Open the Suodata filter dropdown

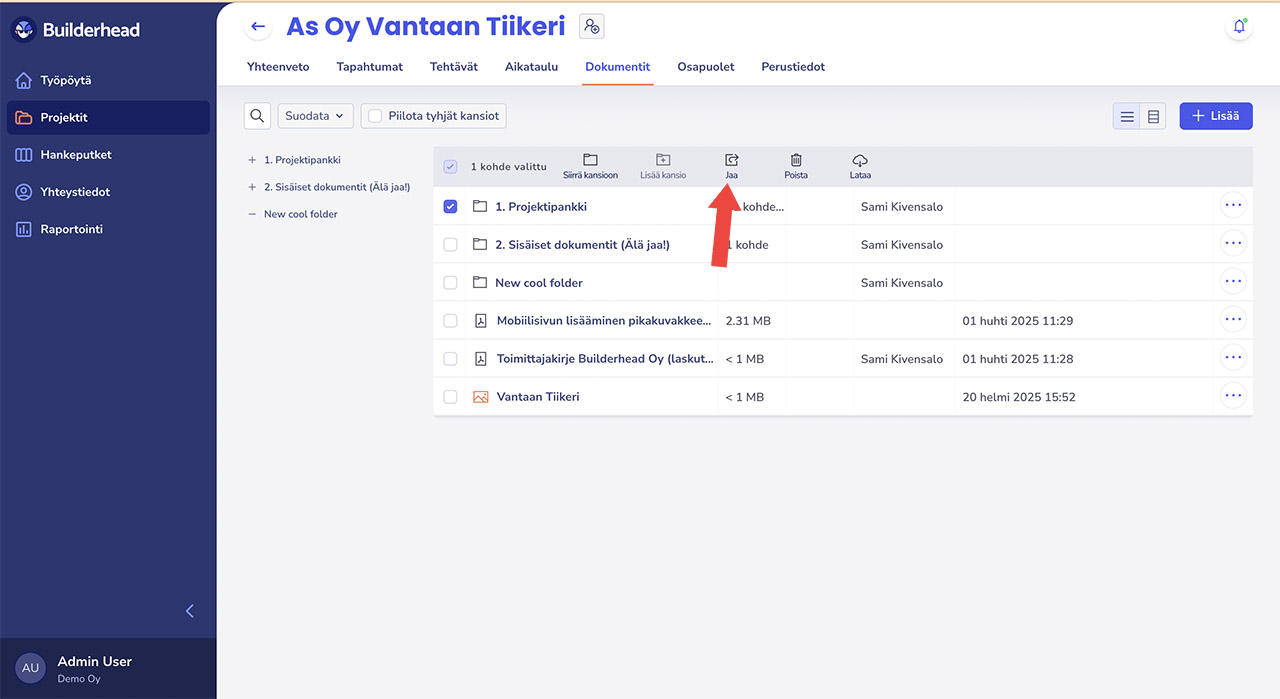point(314,116)
